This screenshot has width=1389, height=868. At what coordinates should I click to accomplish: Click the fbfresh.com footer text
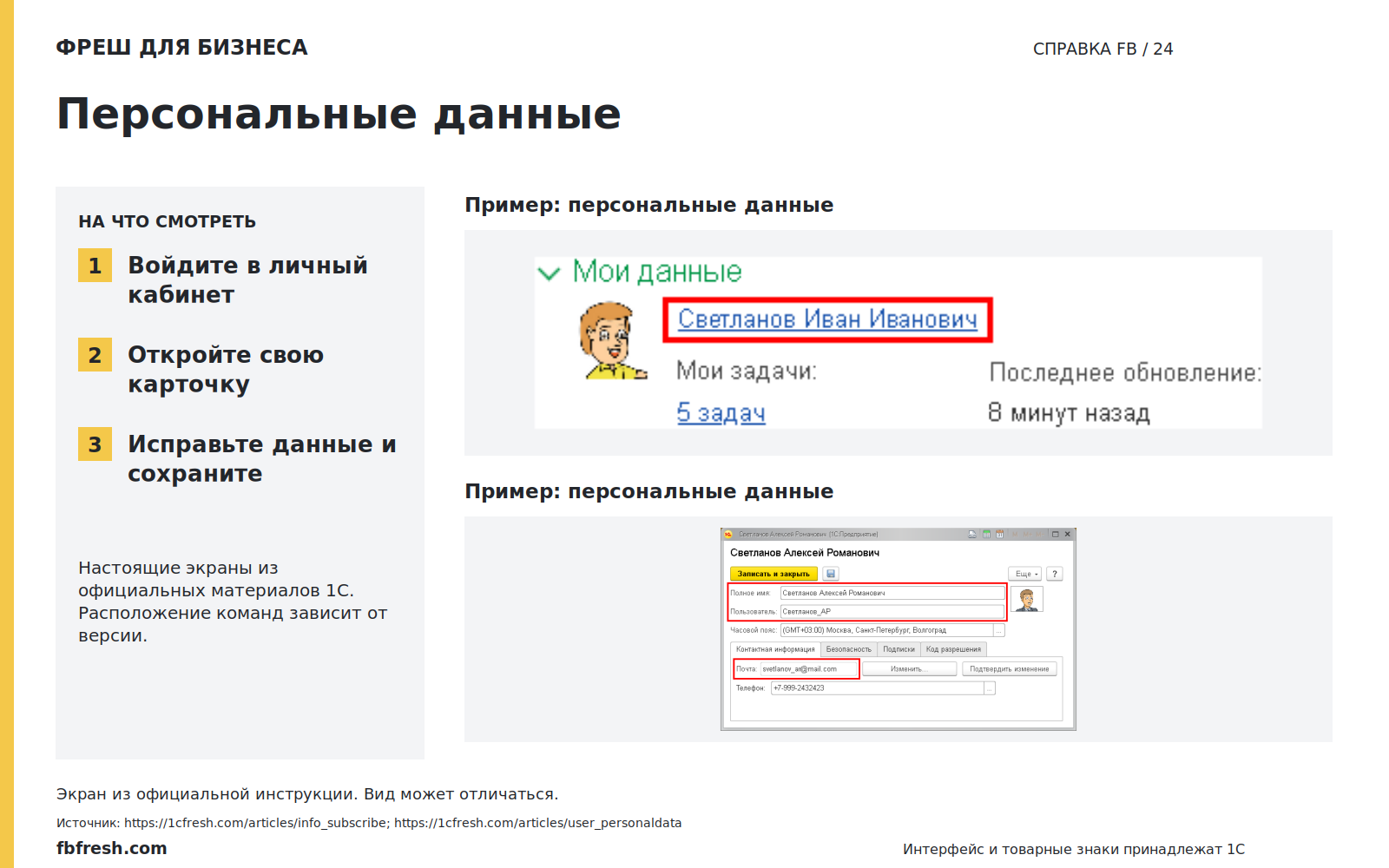point(111,848)
